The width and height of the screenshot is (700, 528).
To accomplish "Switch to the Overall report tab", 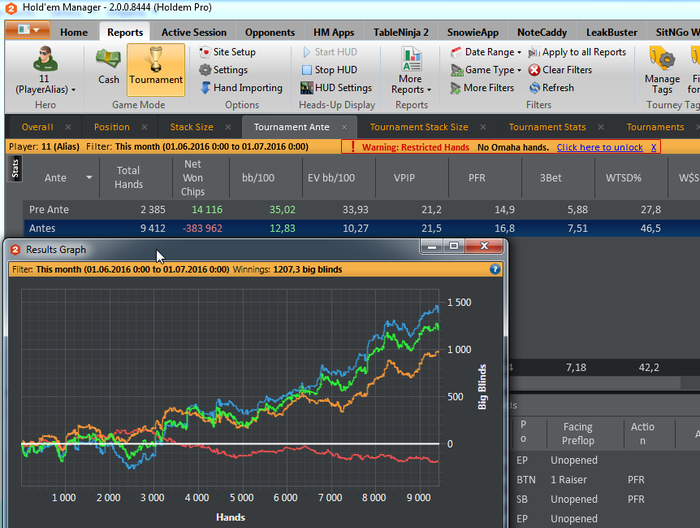I will 38,127.
